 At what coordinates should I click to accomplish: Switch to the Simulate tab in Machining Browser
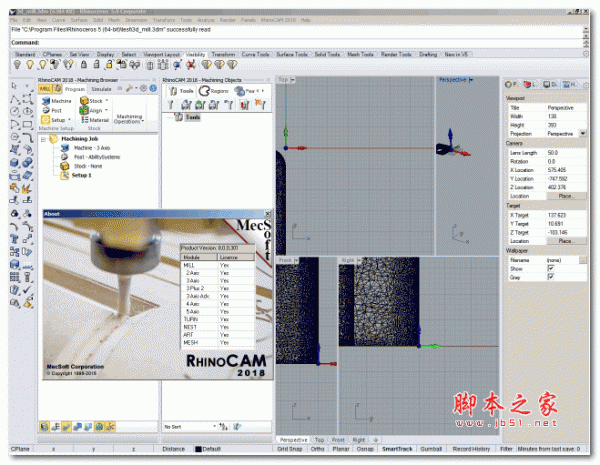point(101,89)
